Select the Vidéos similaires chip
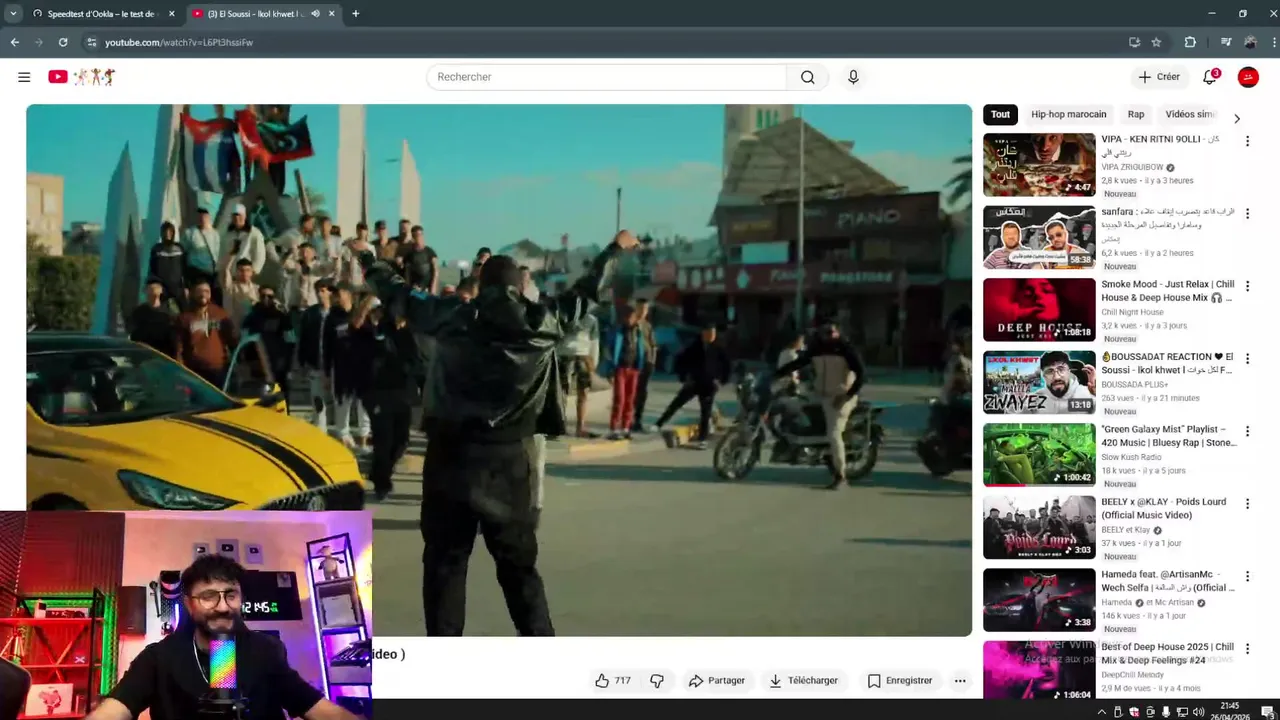Image resolution: width=1280 pixels, height=720 pixels. pos(1191,114)
